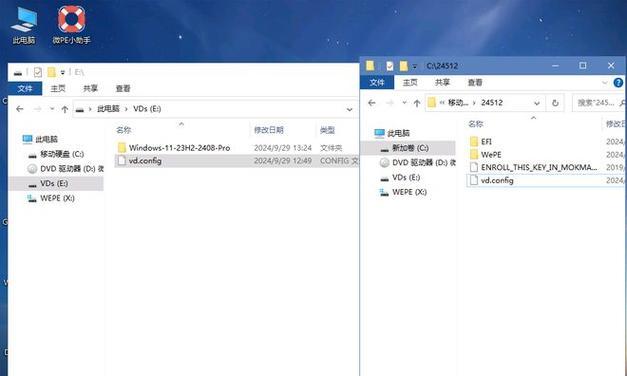Viewport: 627px width, 376px height.
Task: Go back in C:\24512 window
Action: (372, 103)
